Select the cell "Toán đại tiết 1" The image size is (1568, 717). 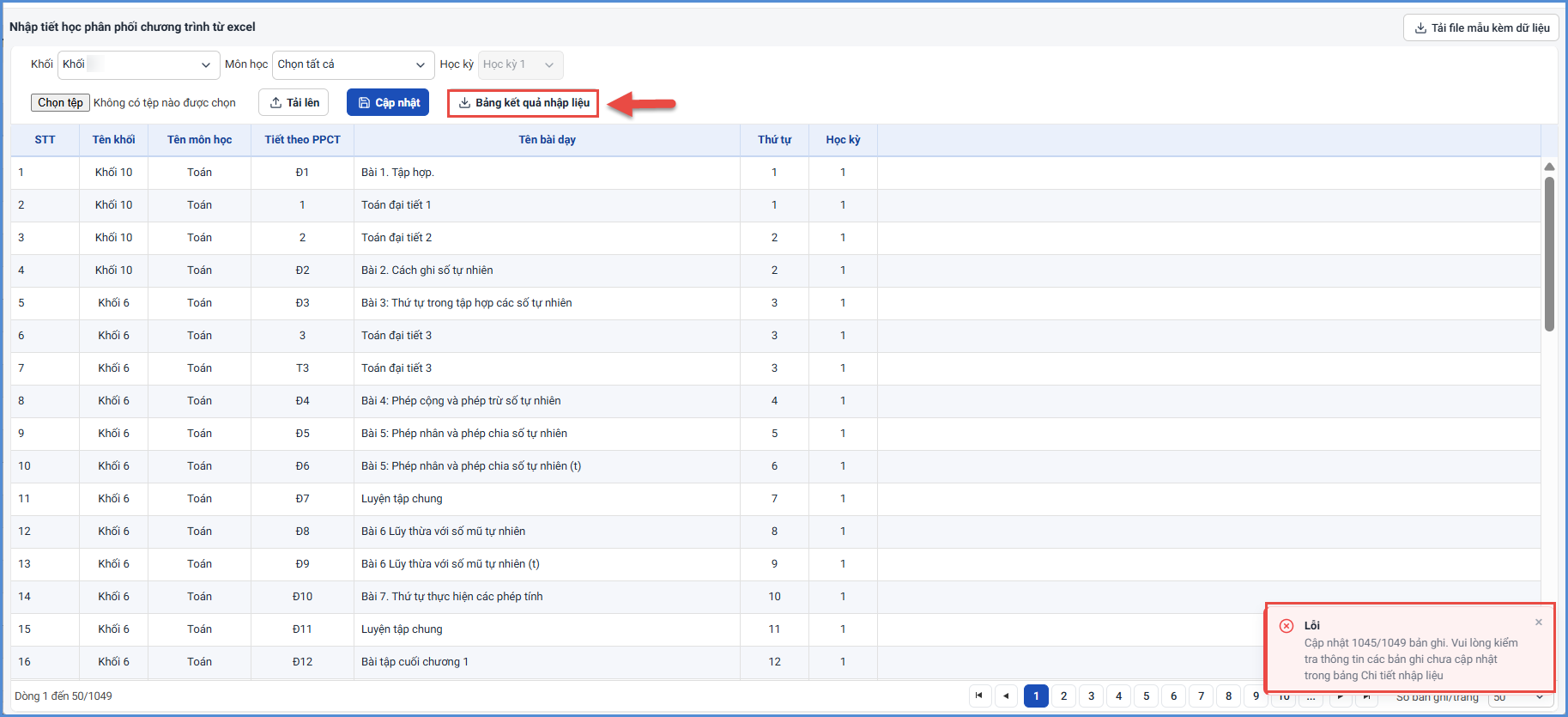547,205
